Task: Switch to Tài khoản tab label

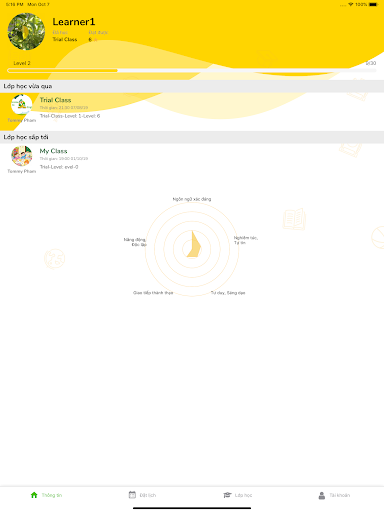Action: 340,495
